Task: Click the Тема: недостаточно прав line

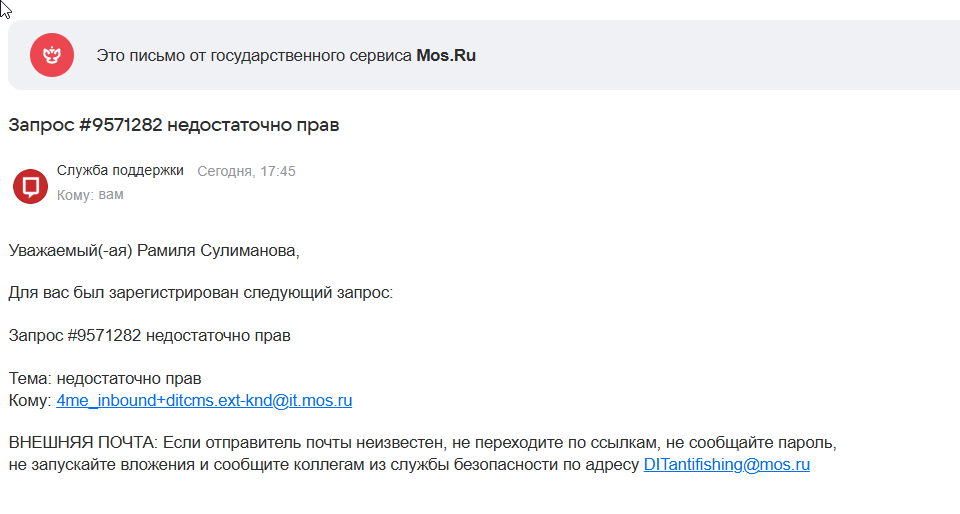Action: pos(105,379)
